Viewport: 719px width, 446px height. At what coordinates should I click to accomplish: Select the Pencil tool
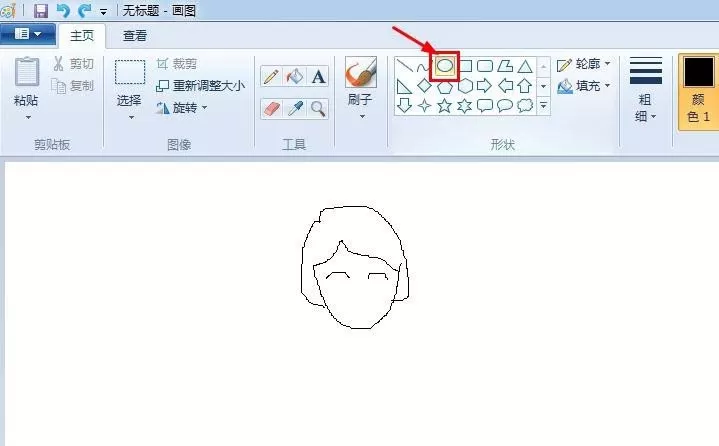(271, 76)
